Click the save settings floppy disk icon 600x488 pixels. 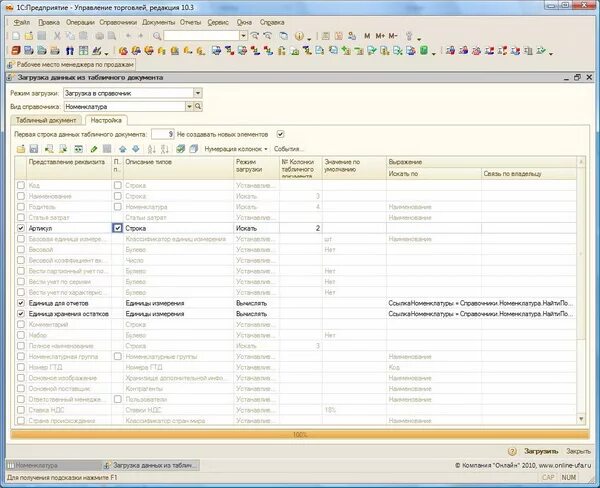(34, 149)
